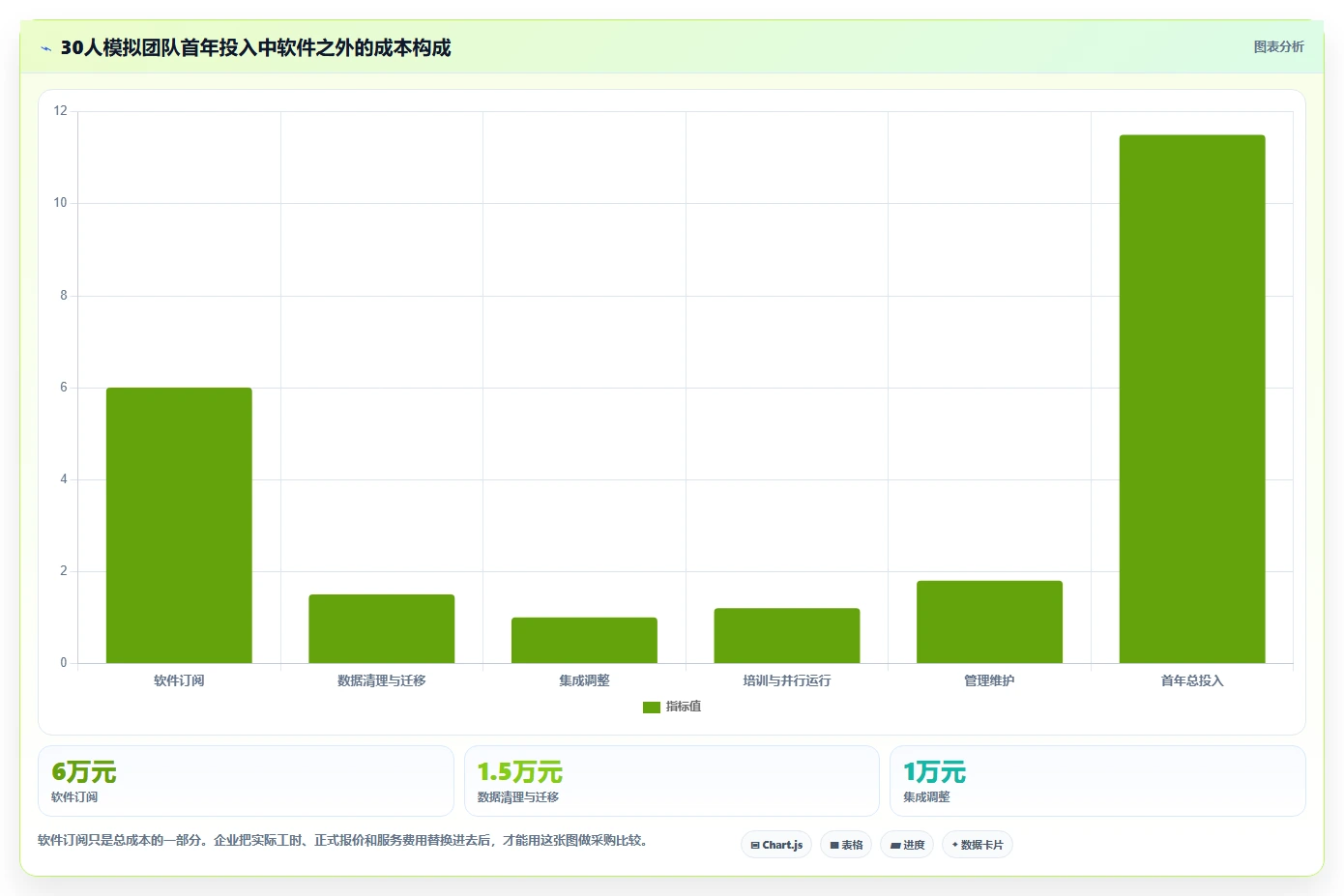This screenshot has height=896, width=1344.
Task: Click the y-axis value 4
Action: click(x=64, y=479)
